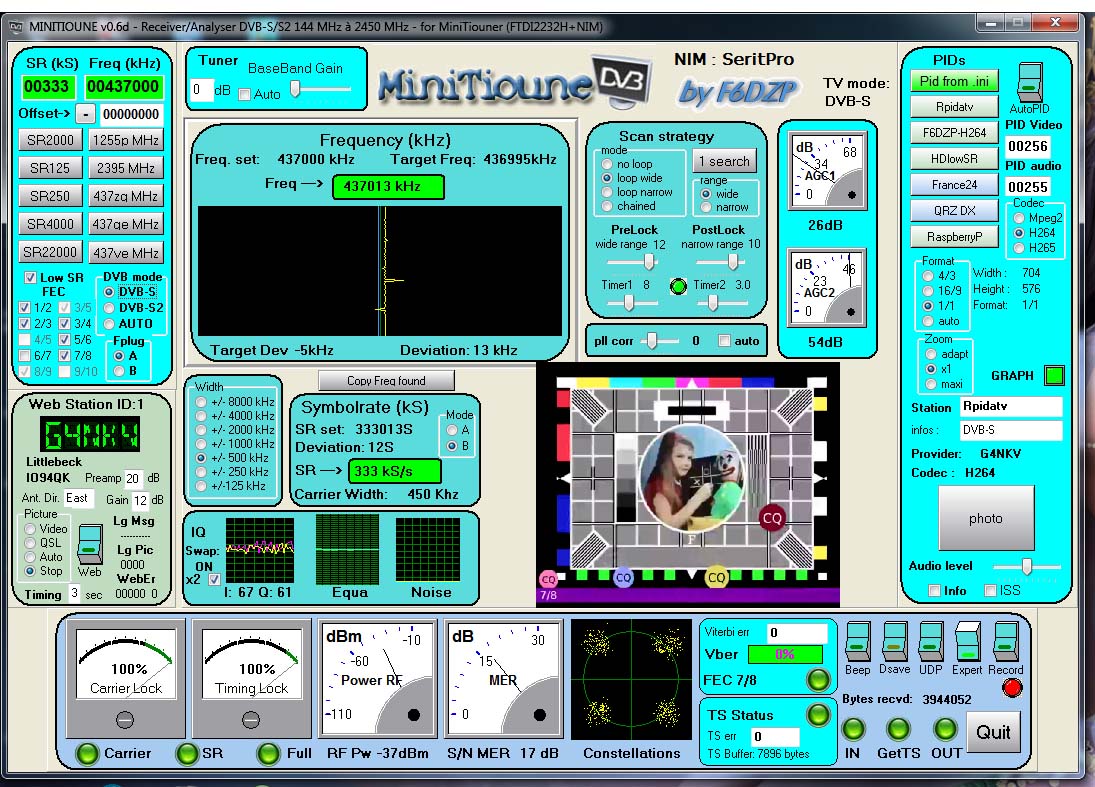This screenshot has width=1095, height=787.
Task: Click the GetTS status LED
Action: point(898,729)
